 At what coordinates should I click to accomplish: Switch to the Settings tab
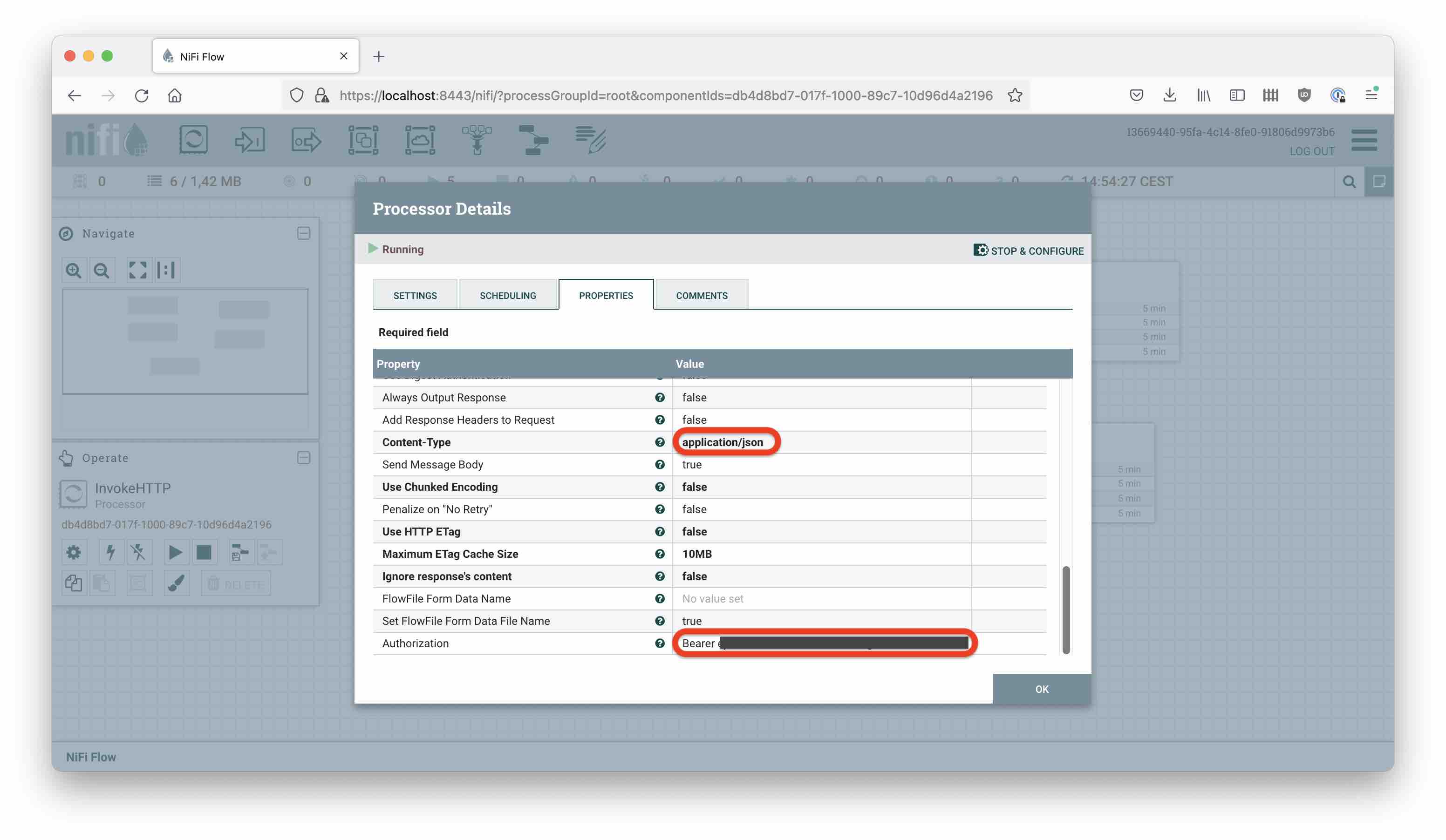[415, 295]
